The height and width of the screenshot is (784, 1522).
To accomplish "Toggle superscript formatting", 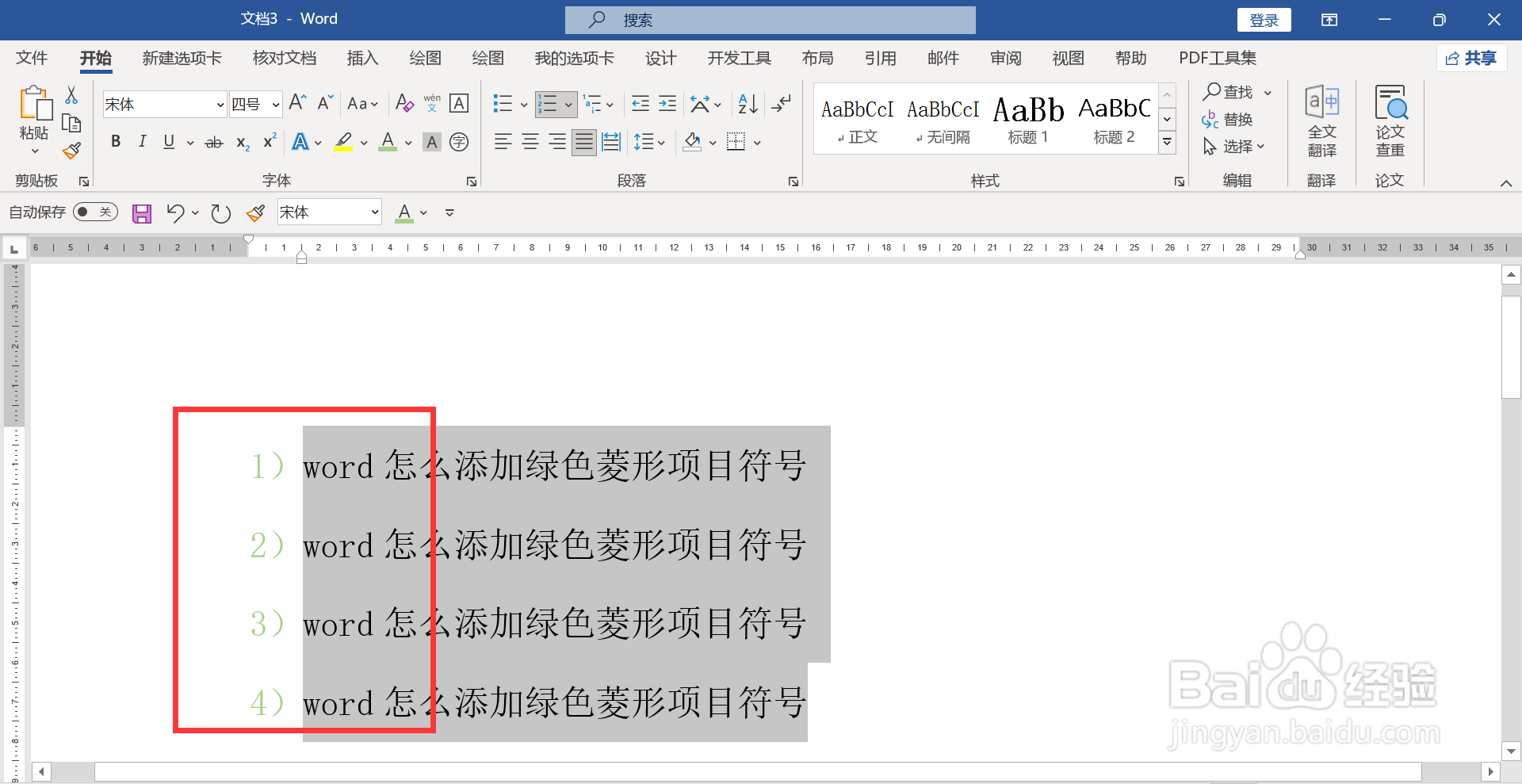I will click(270, 141).
